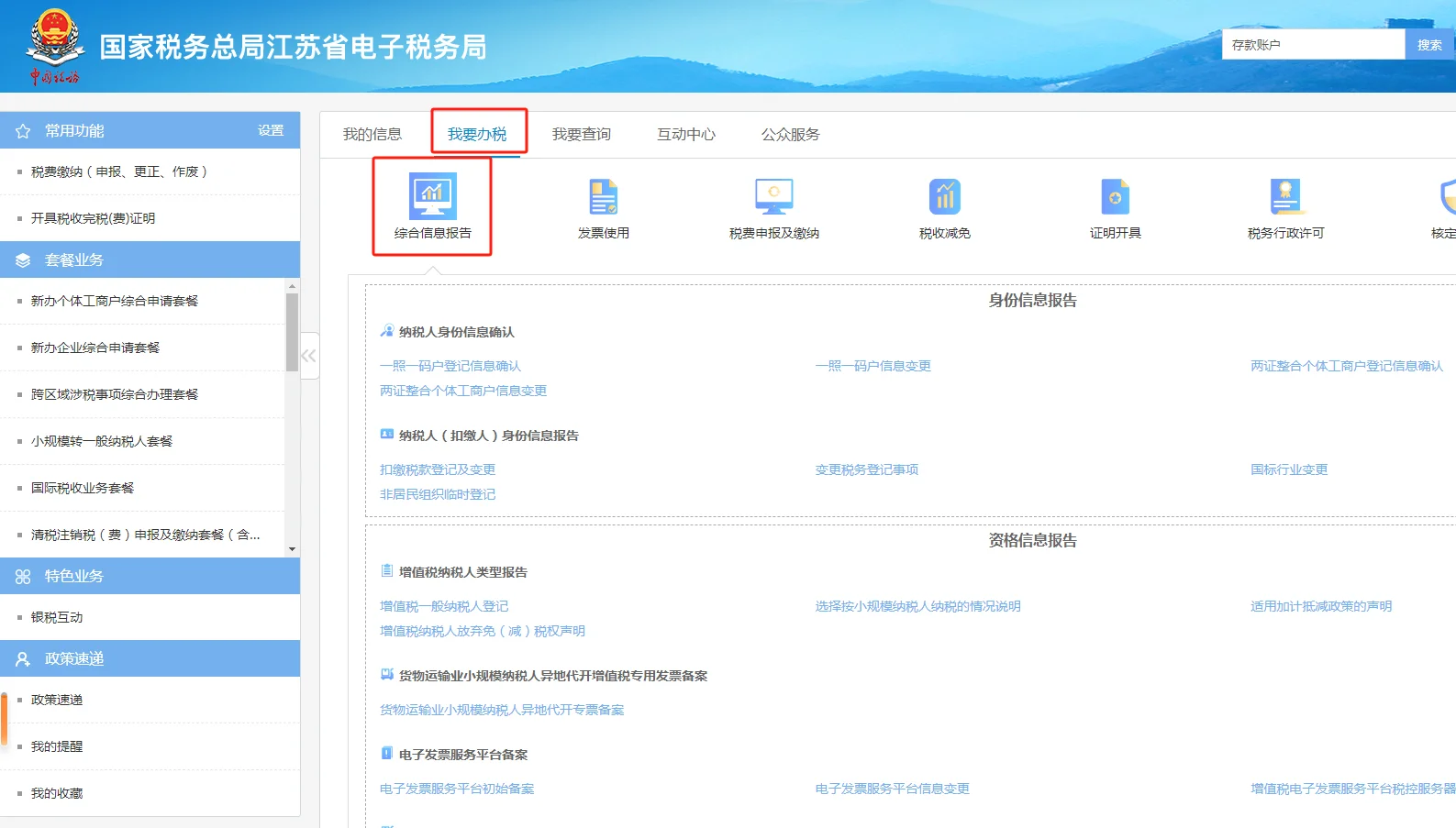Click 一照一码户信息变更 link

[x=873, y=366]
